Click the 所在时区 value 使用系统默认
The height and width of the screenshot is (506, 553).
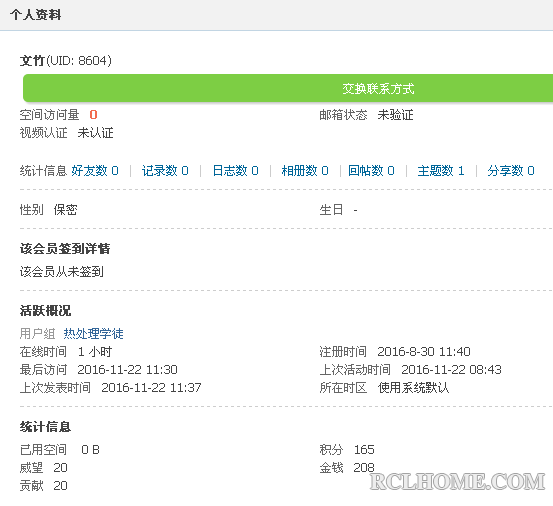[x=413, y=388]
